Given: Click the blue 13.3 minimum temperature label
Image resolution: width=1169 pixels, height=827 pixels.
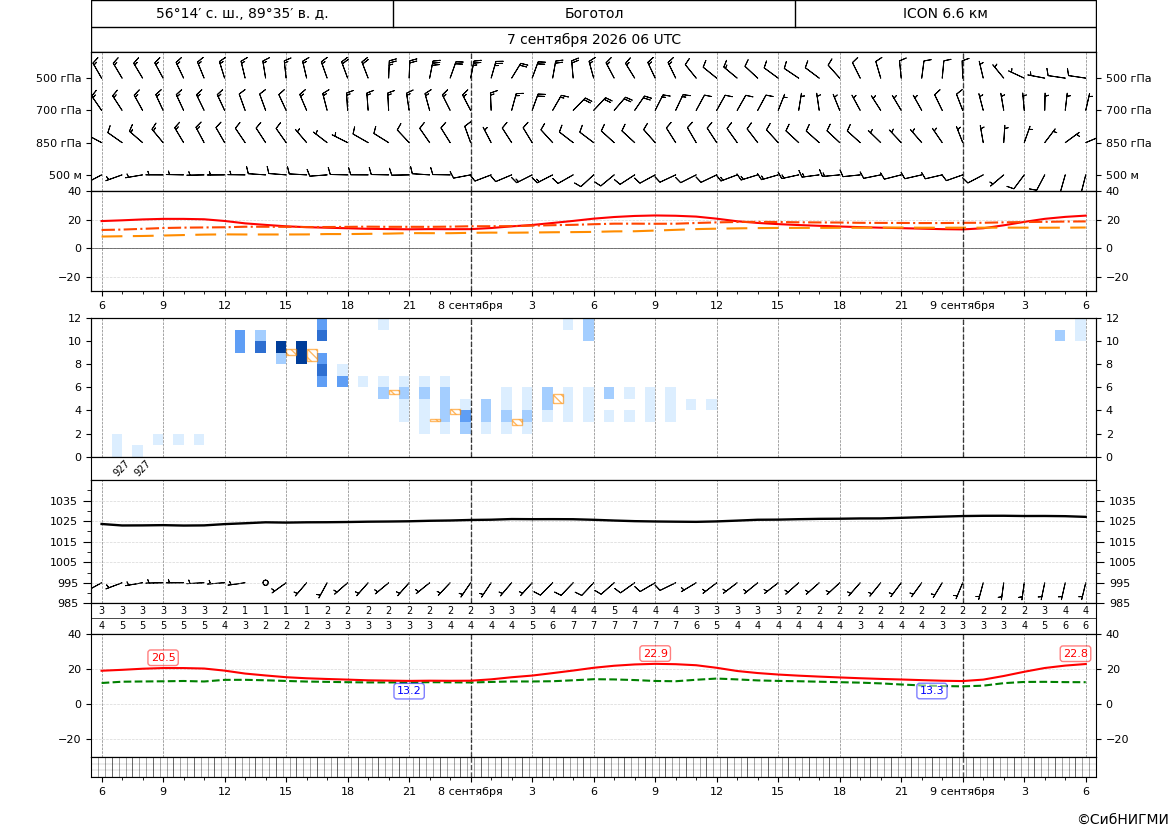Looking at the screenshot, I should (931, 691).
